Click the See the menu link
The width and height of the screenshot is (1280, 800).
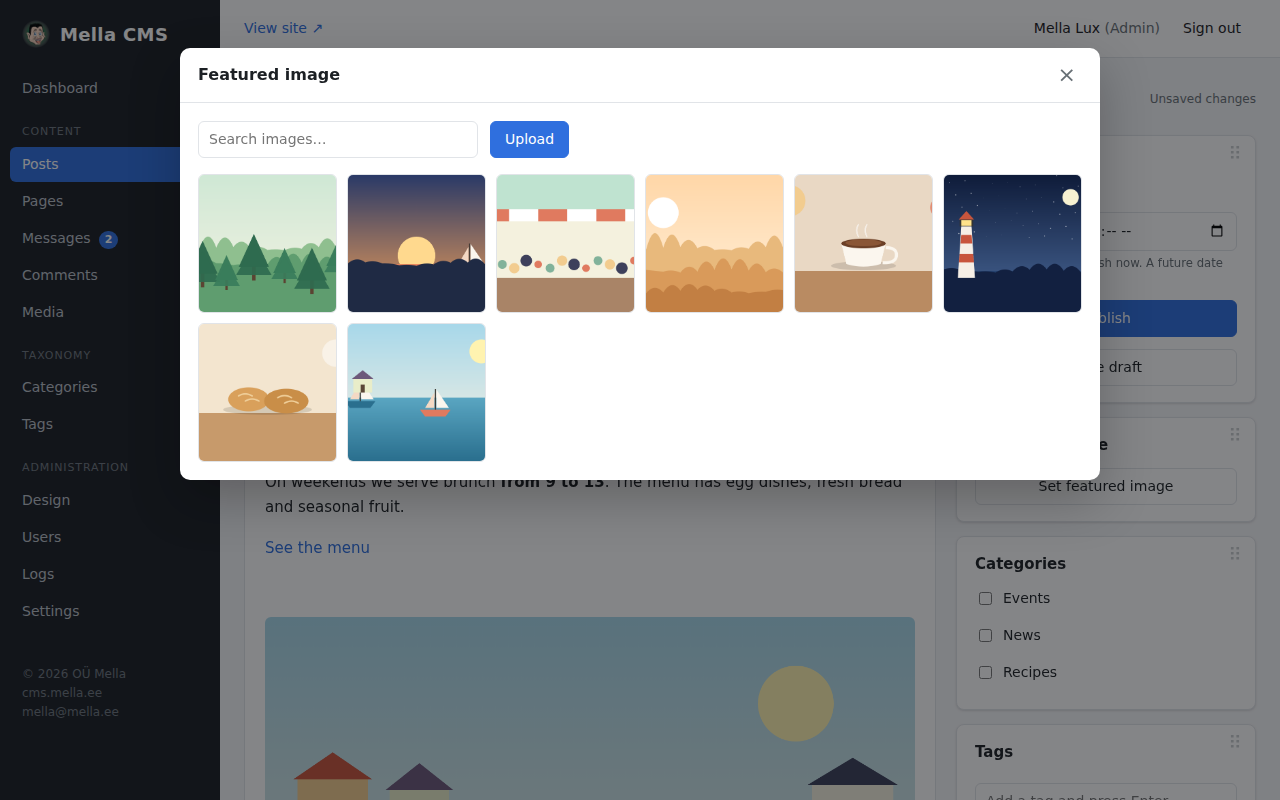click(x=317, y=548)
